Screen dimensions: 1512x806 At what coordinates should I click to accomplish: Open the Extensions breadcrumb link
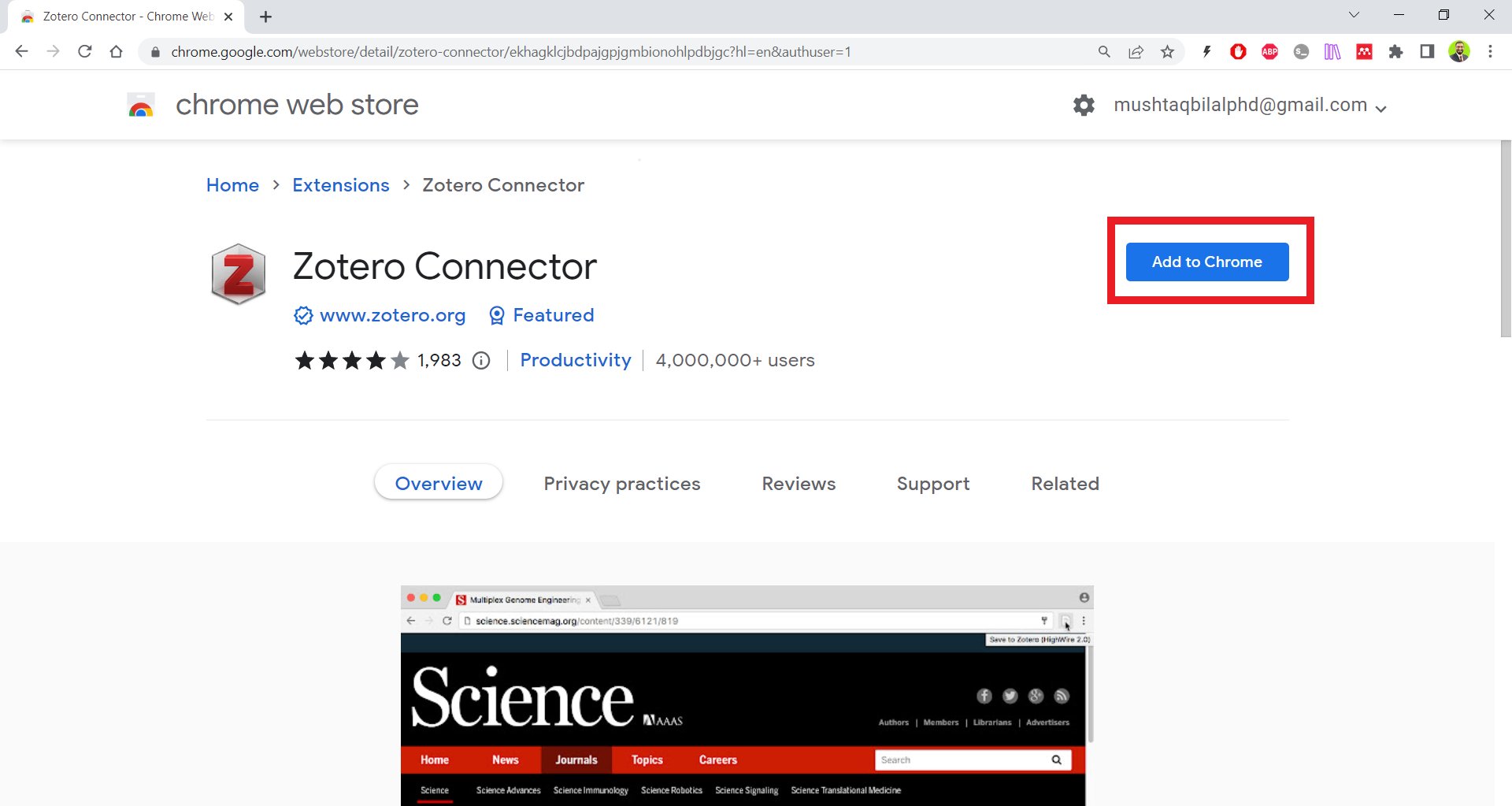(x=341, y=185)
